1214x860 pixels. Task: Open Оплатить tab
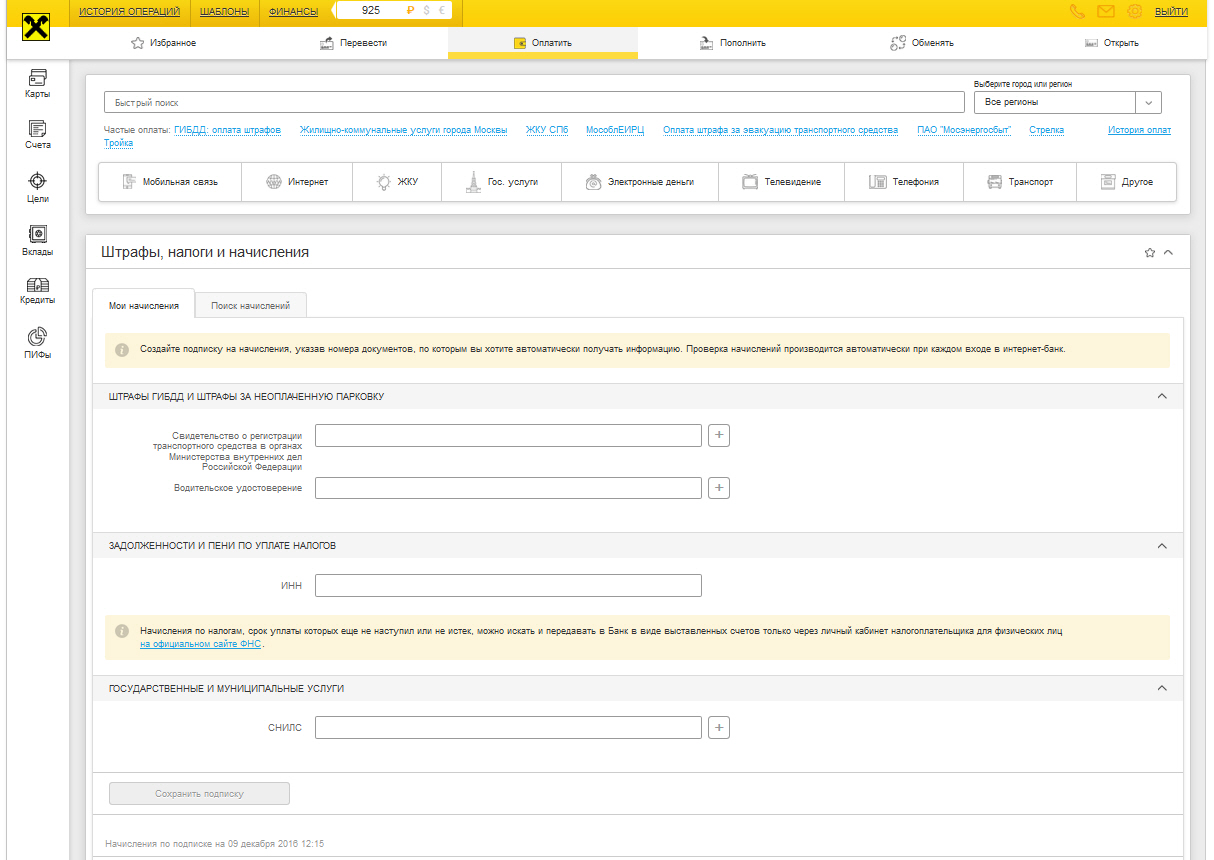coord(543,43)
